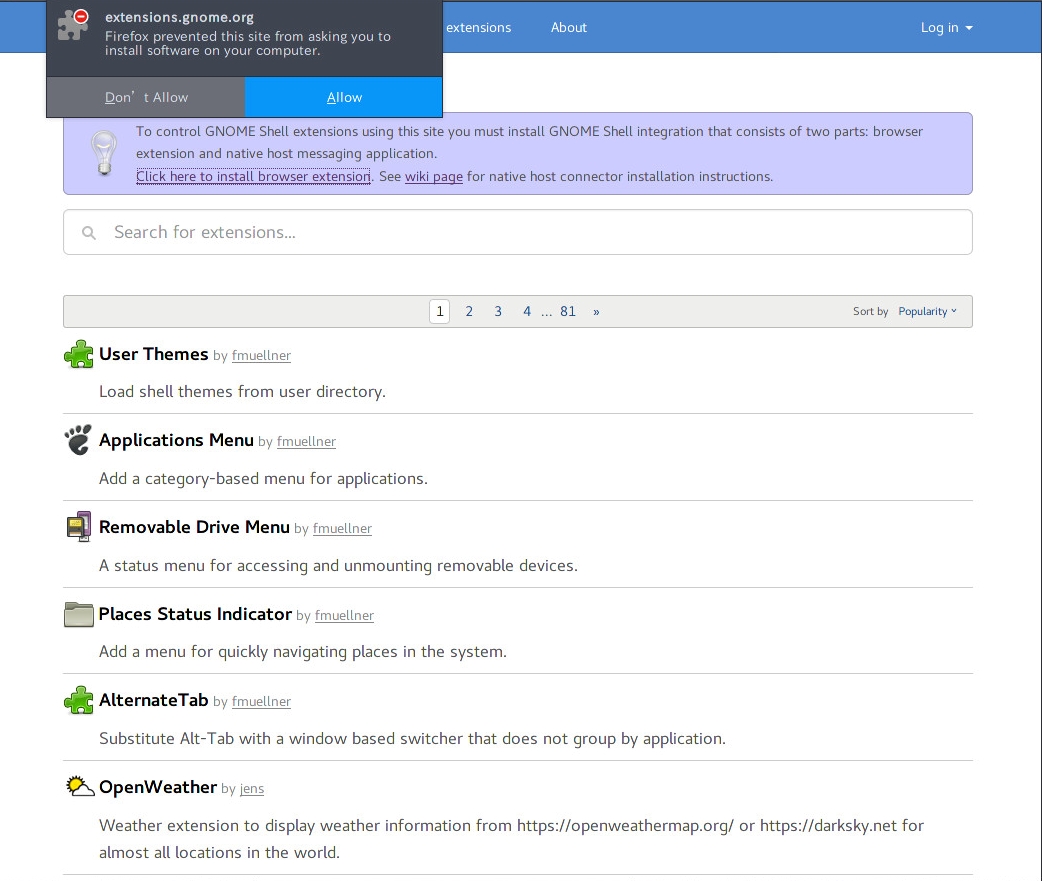Choose Don't Allow in the Firefox prompt
The image size is (1042, 881).
pos(146,97)
